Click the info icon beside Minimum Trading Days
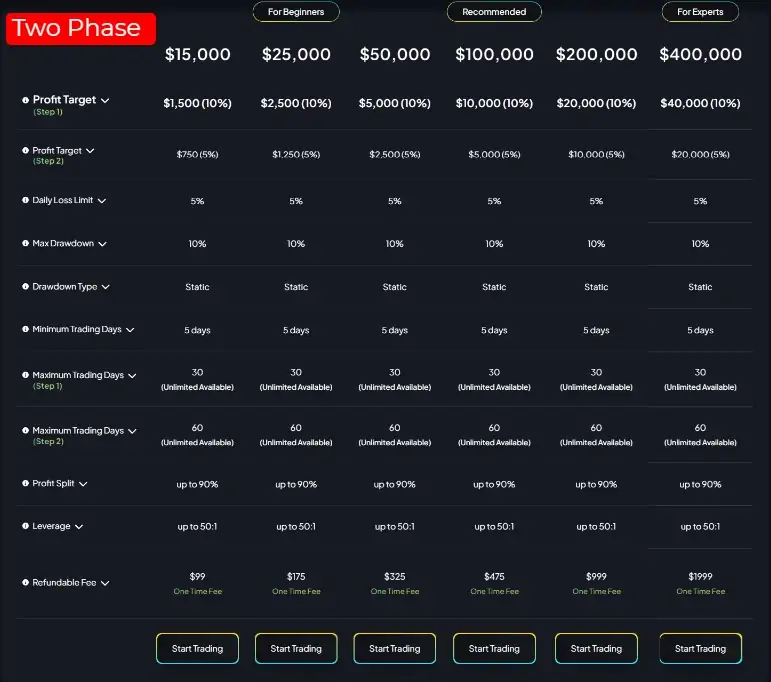771x682 pixels. point(25,329)
